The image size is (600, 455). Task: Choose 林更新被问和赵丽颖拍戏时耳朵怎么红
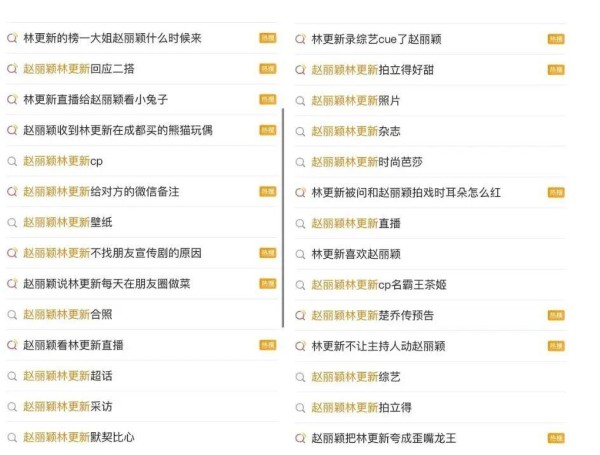click(430, 192)
